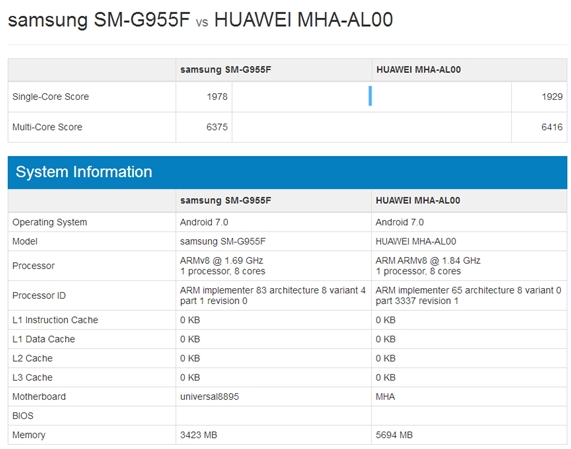
Task: Click the BIOS row label
Action: [23, 415]
